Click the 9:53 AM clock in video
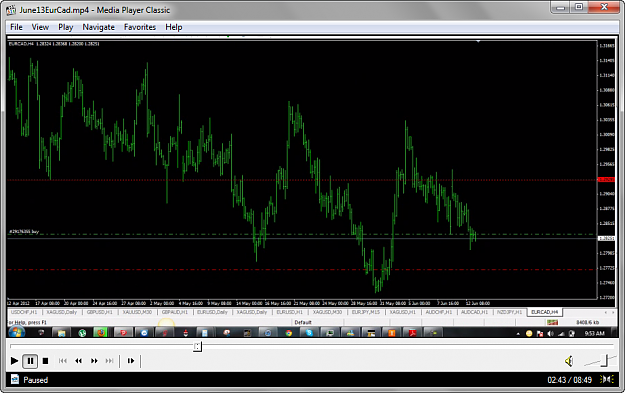The image size is (625, 393). [x=594, y=333]
